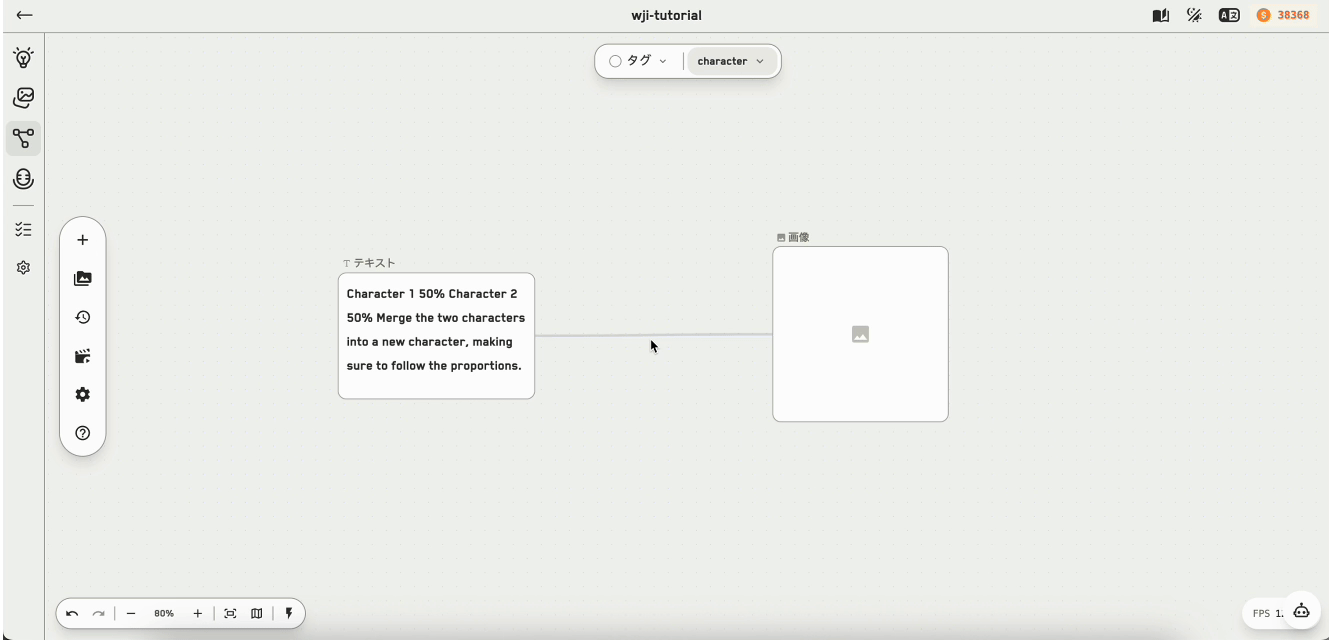Select the タグ radio circle

tap(615, 61)
